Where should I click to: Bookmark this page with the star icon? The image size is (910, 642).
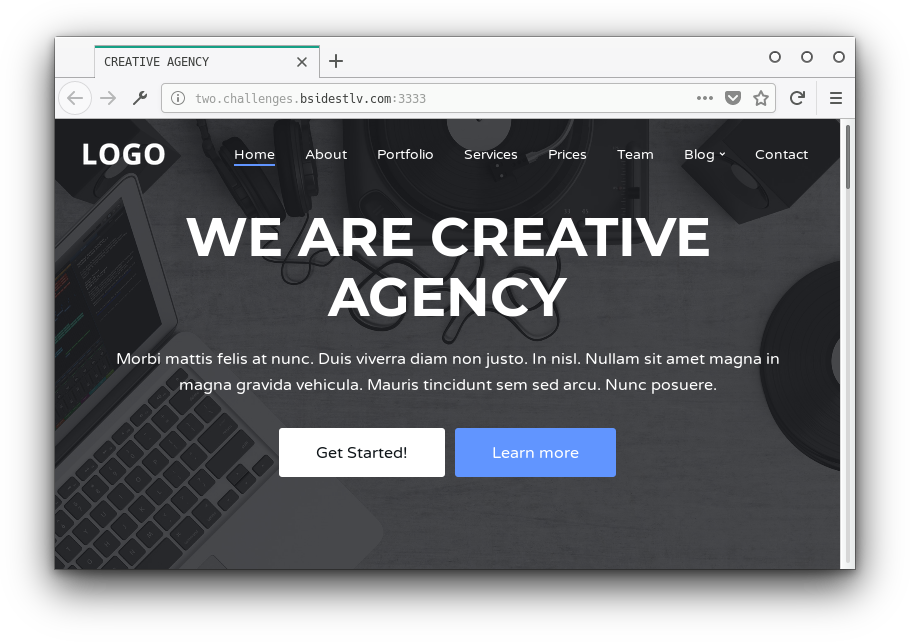pyautogui.click(x=761, y=98)
